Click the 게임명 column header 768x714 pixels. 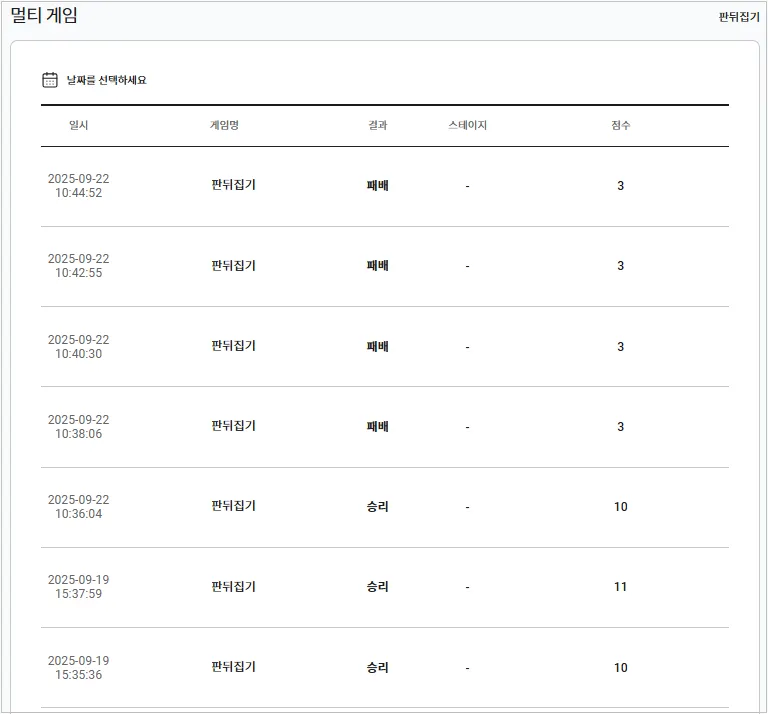pyautogui.click(x=224, y=125)
